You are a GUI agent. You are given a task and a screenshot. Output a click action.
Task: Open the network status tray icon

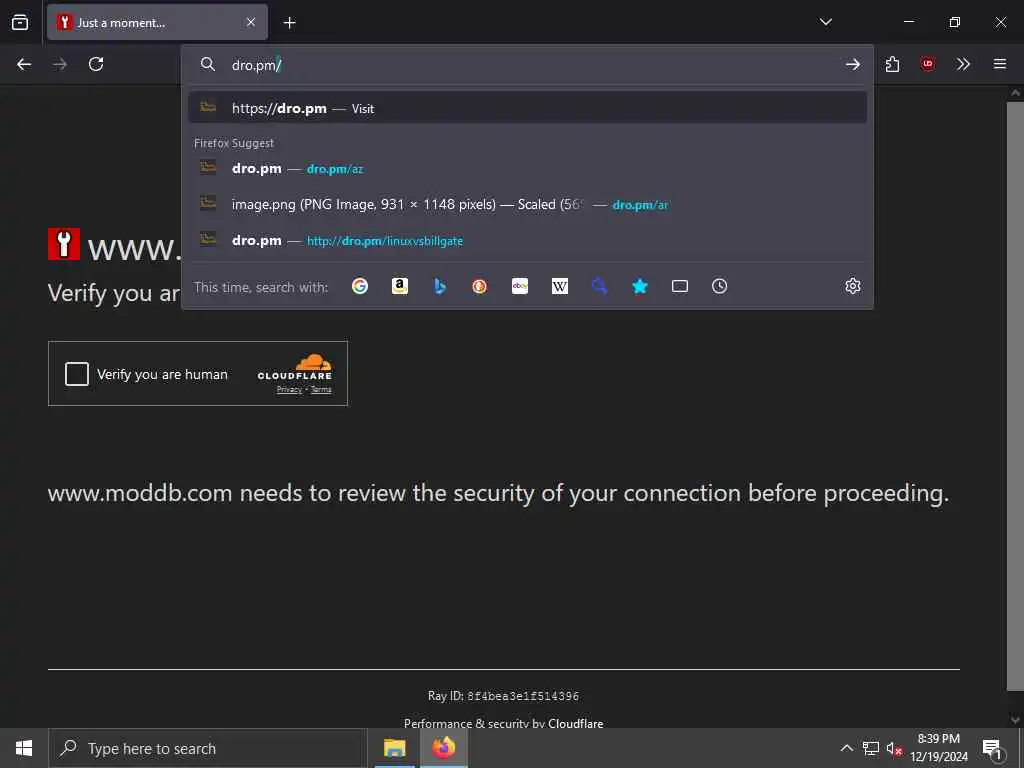pos(871,748)
